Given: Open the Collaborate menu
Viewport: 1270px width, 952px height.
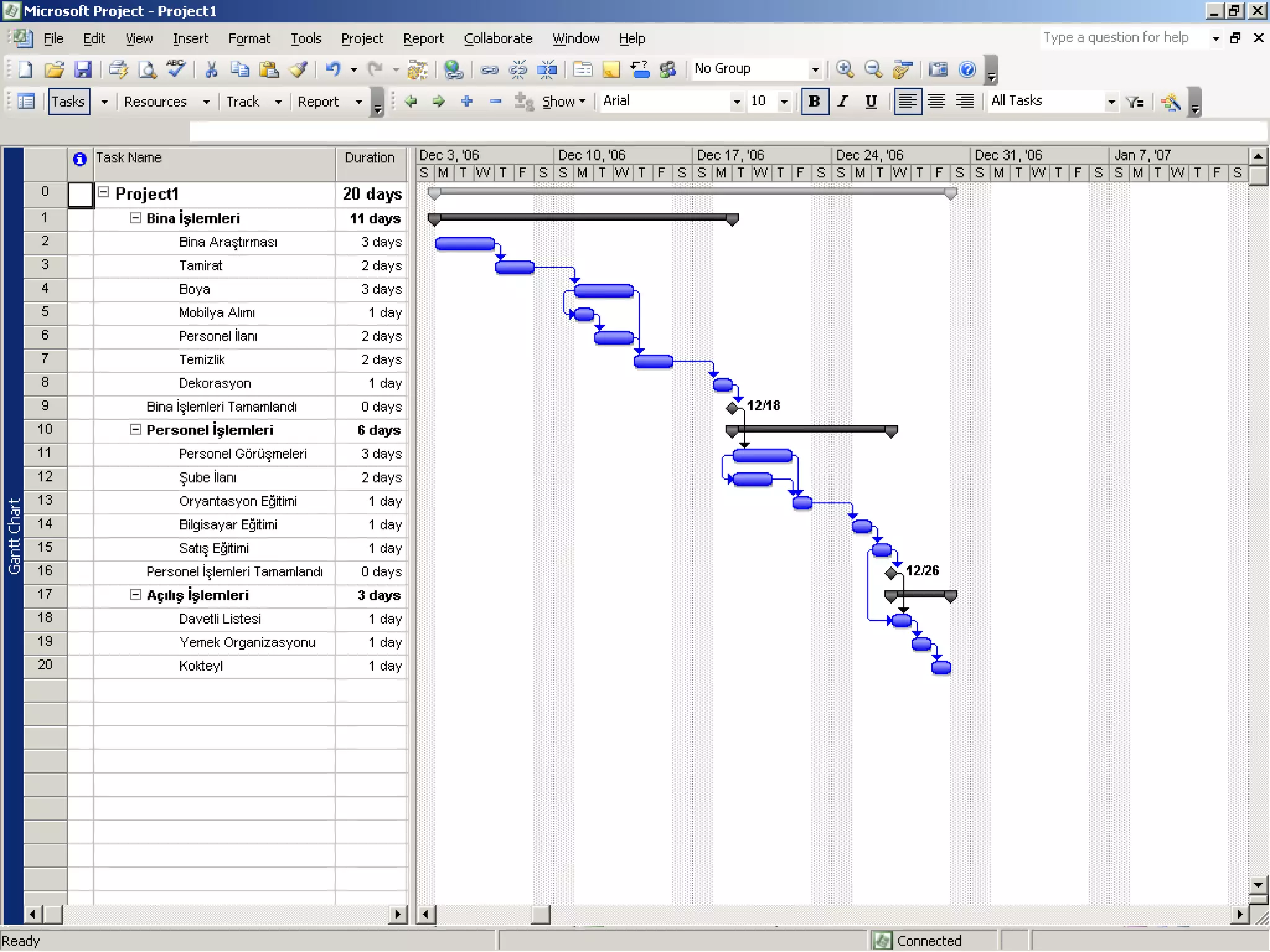Looking at the screenshot, I should tap(498, 38).
